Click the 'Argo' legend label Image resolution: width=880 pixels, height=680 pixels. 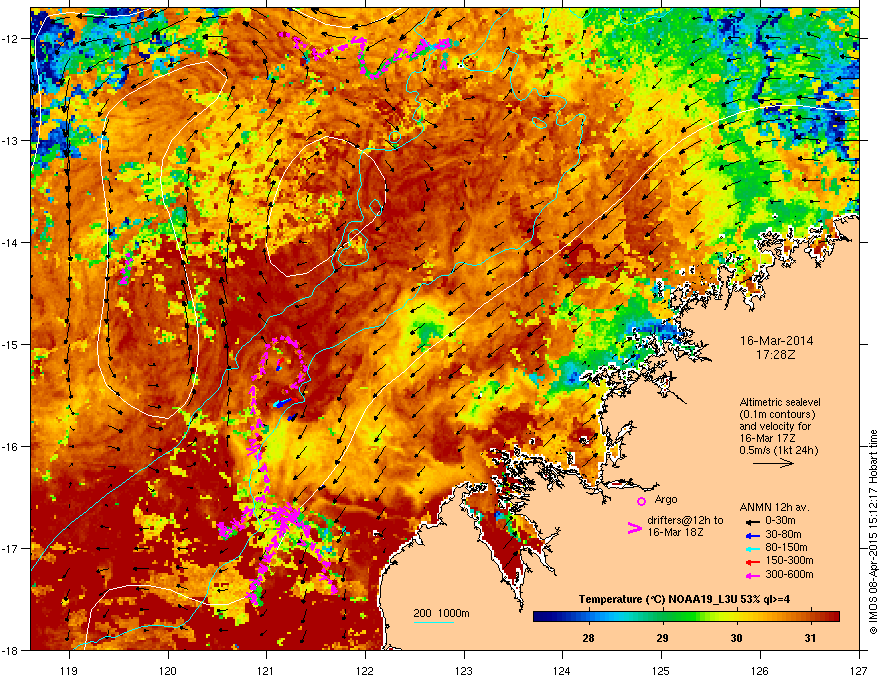(666, 499)
